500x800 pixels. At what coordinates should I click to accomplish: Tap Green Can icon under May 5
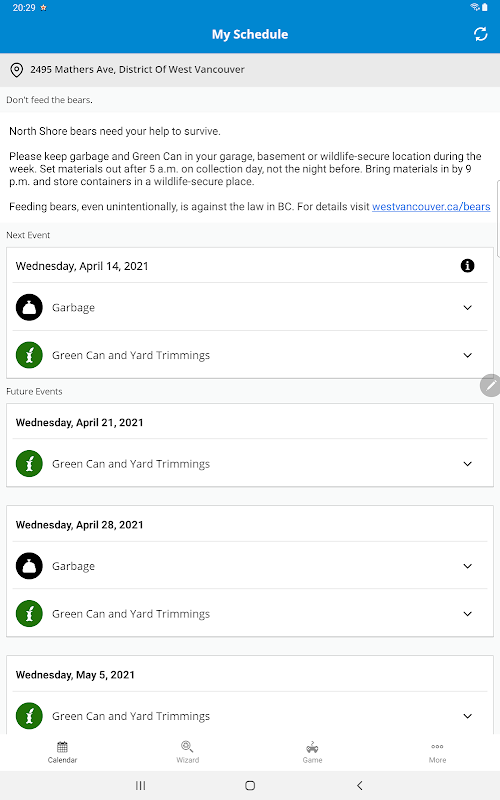[29, 716]
